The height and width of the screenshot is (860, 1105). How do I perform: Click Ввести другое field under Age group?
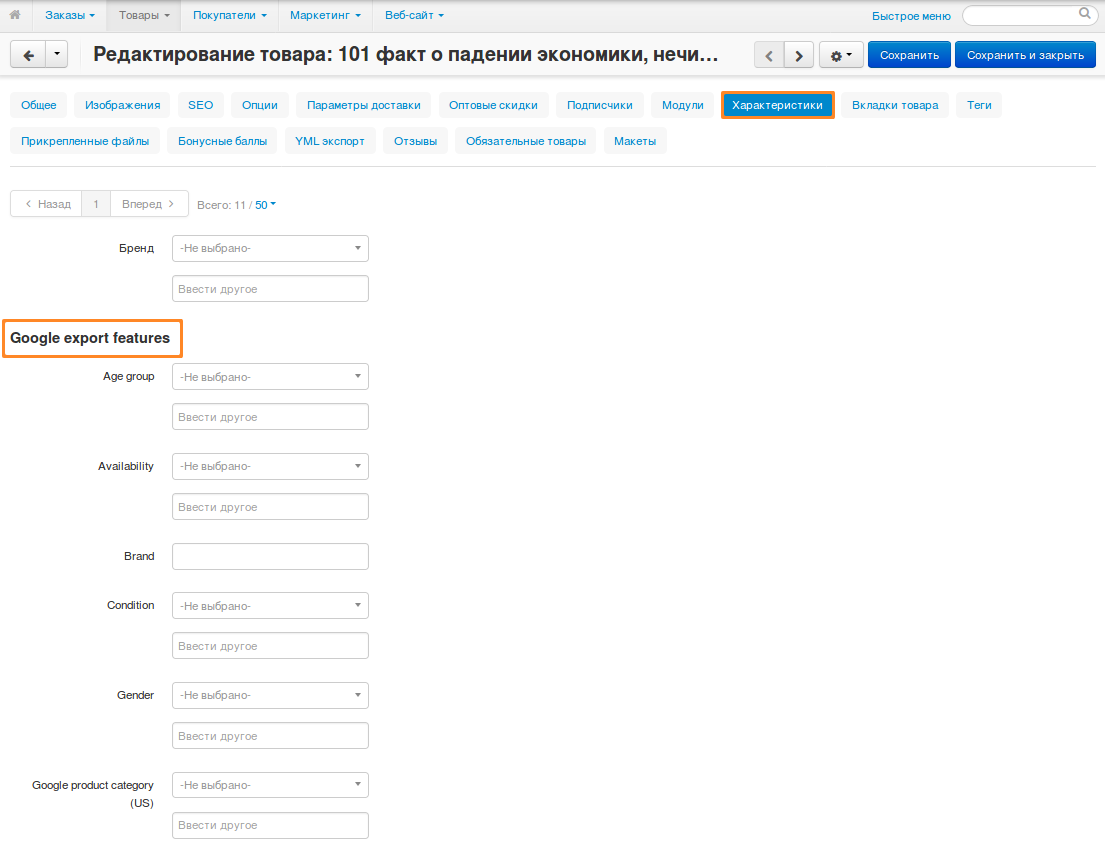270,417
